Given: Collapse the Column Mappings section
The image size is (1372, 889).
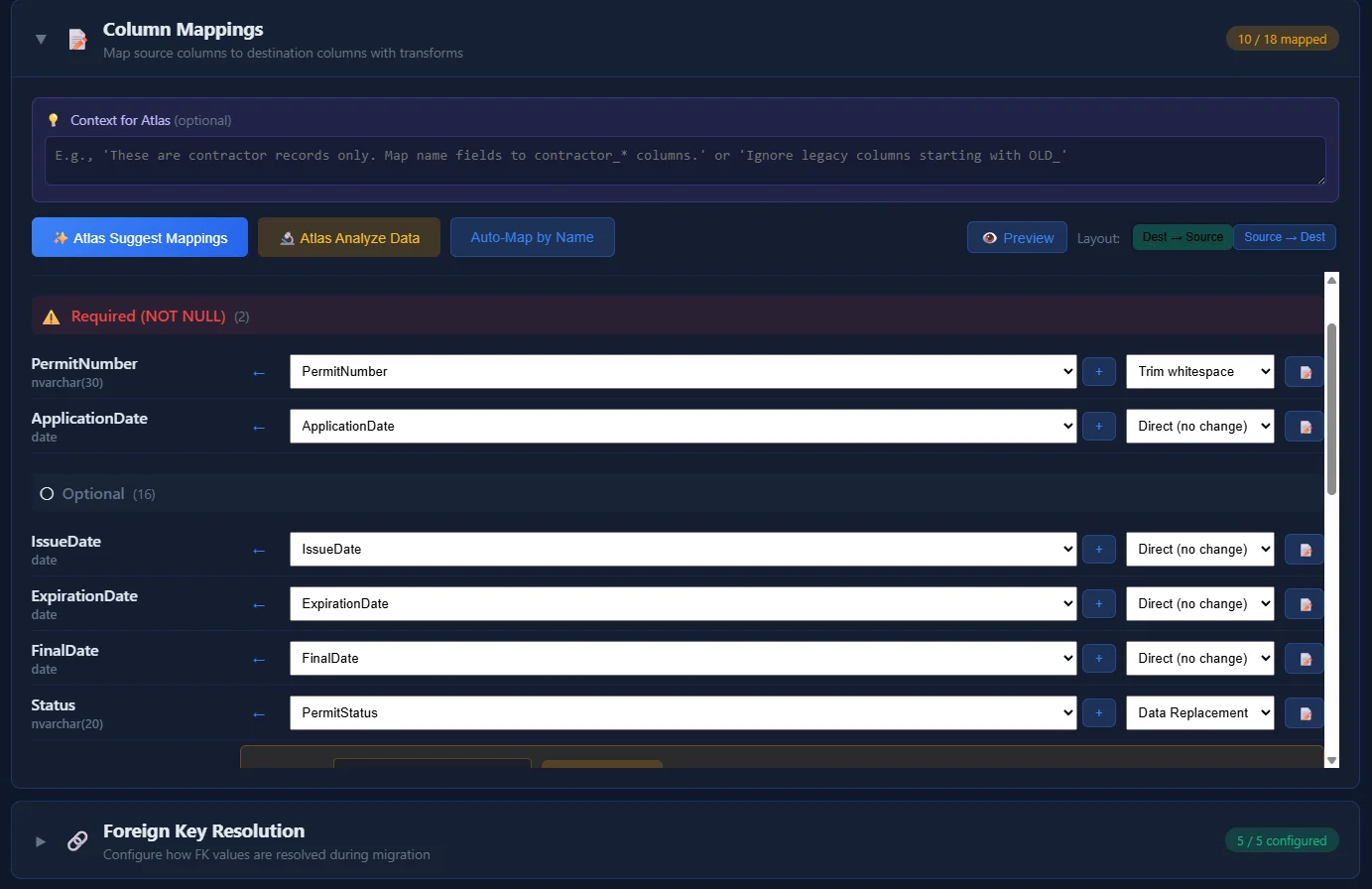Looking at the screenshot, I should pyautogui.click(x=40, y=39).
